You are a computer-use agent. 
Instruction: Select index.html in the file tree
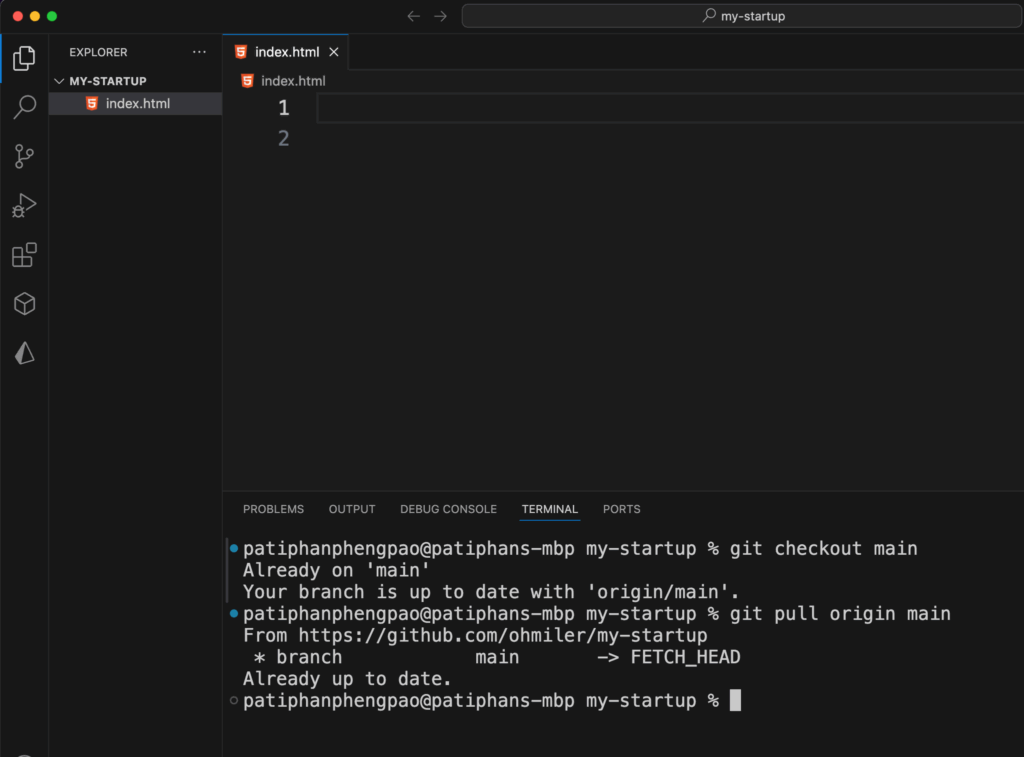tap(137, 104)
